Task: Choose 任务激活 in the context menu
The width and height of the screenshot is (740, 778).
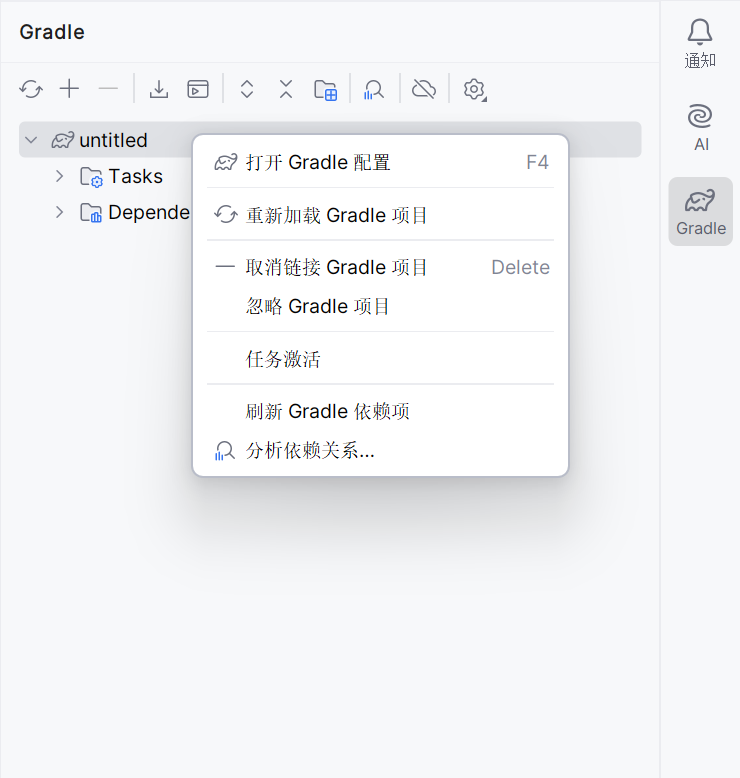Action: 380,359
